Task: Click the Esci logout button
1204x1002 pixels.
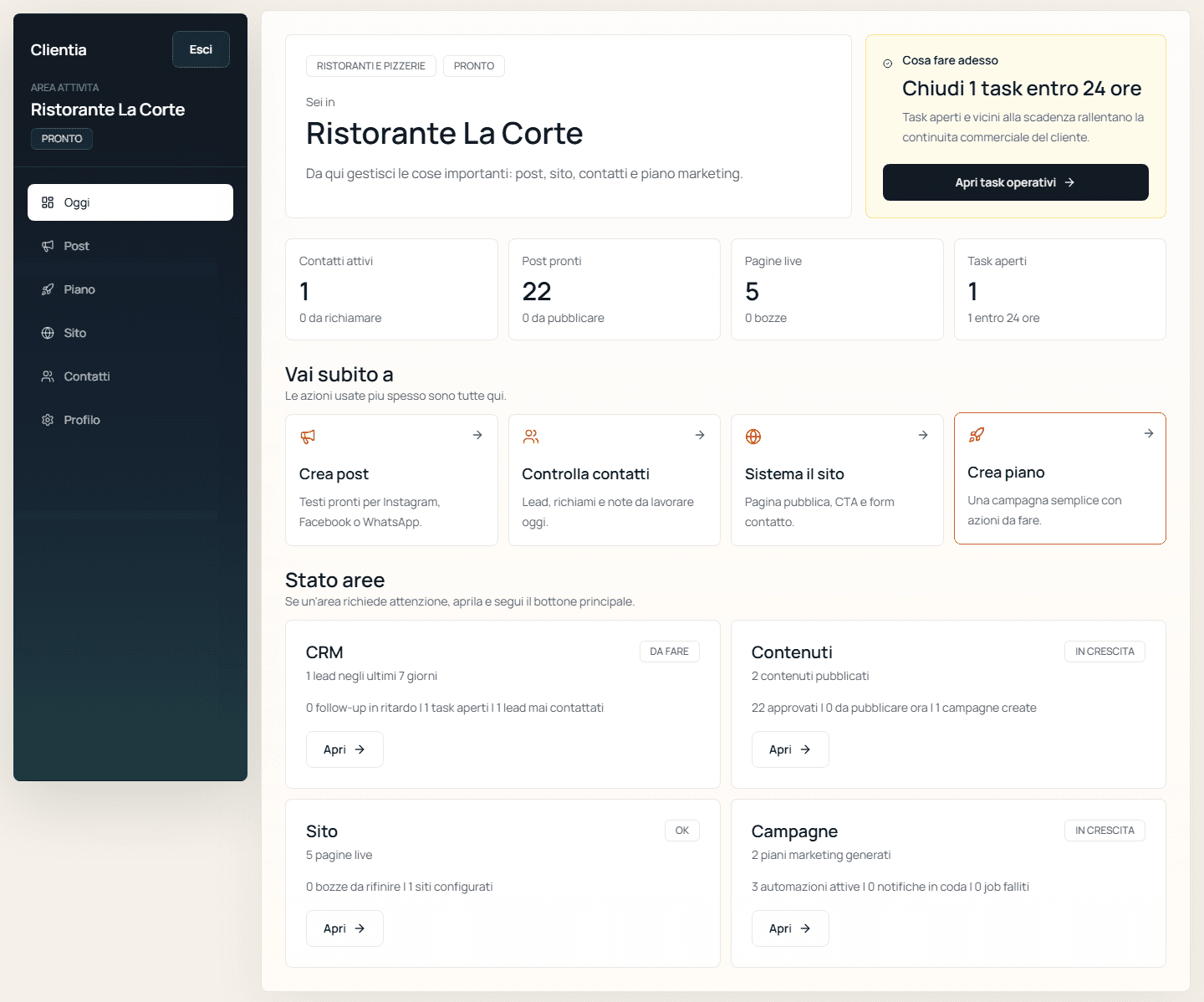Action: click(201, 49)
